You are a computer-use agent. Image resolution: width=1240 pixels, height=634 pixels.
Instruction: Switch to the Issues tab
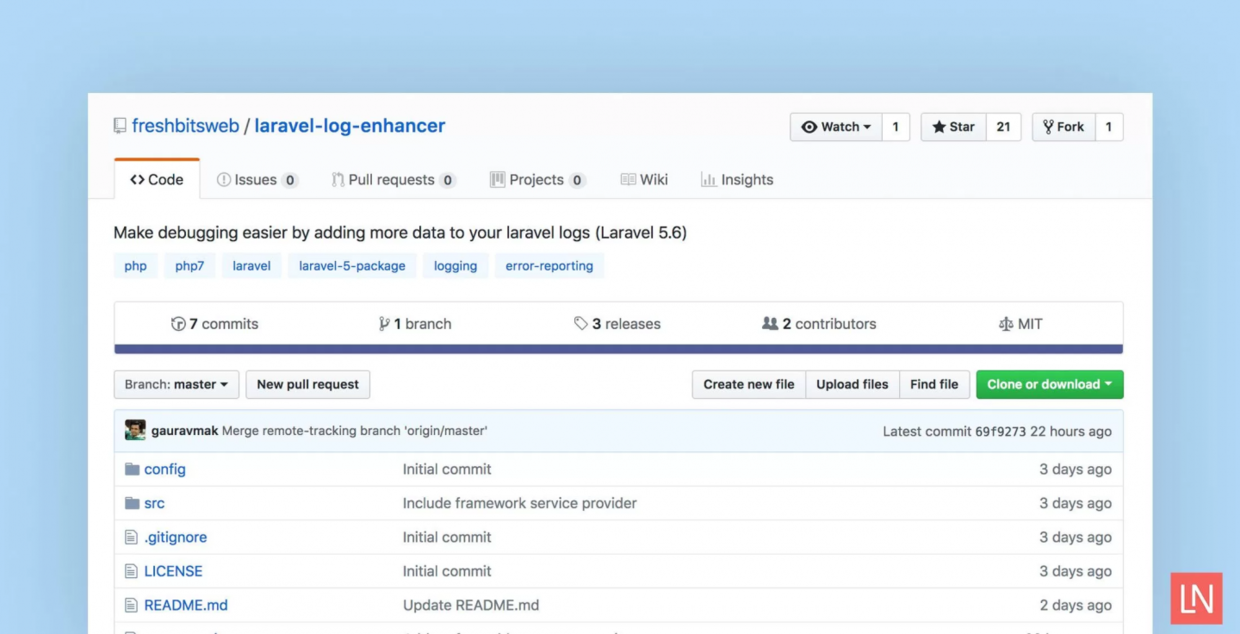[x=257, y=180]
